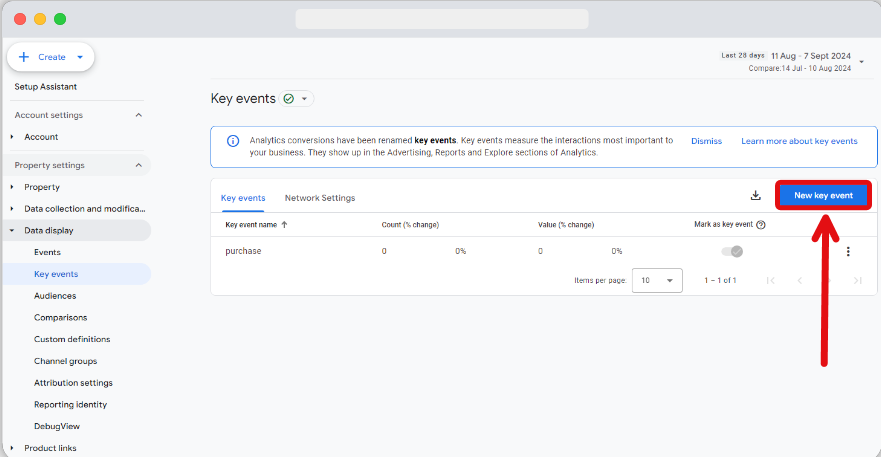The width and height of the screenshot is (881, 457).
Task: Go to first page pagination icon
Action: 770,280
